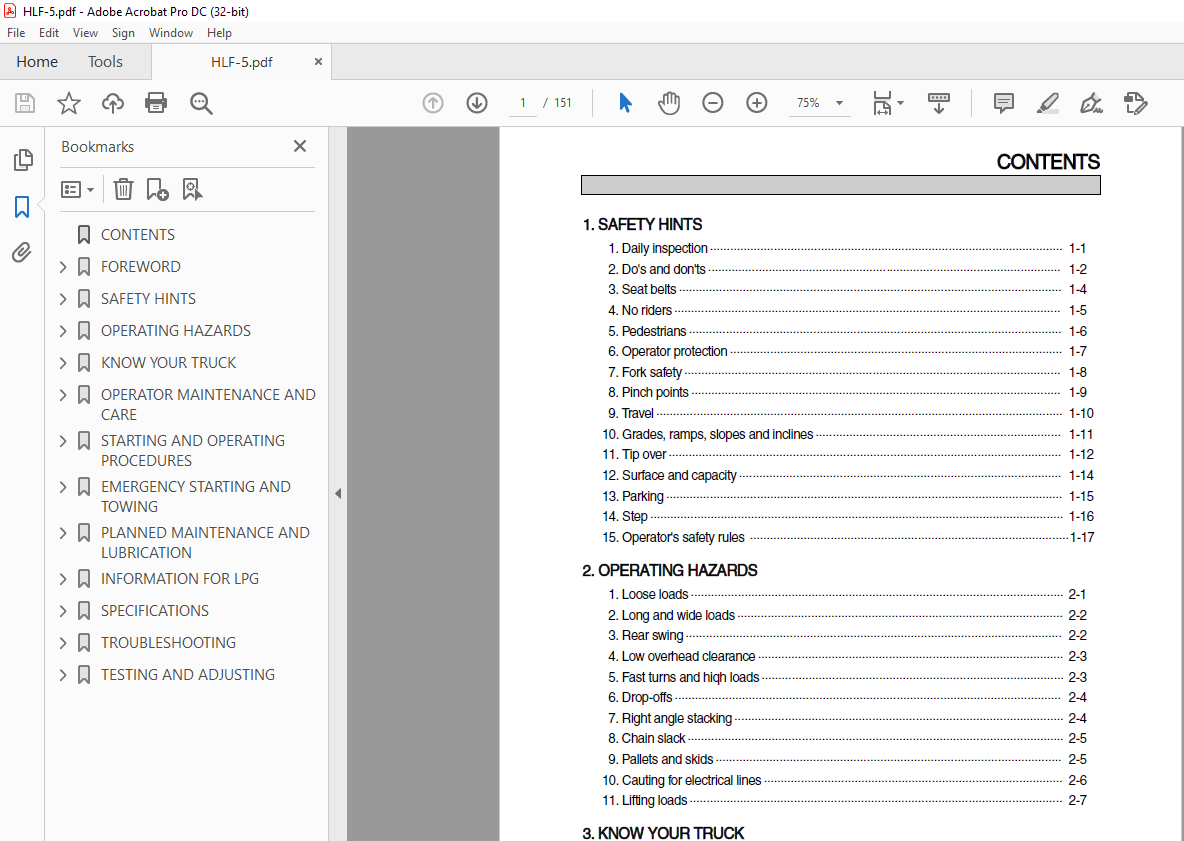Find current bookmark icon
Image resolution: width=1184 pixels, height=841 pixels.
pos(193,189)
